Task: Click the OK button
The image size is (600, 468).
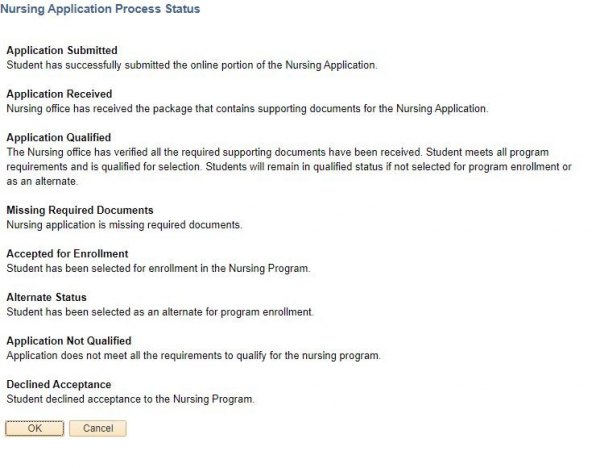Action: pyautogui.click(x=34, y=428)
